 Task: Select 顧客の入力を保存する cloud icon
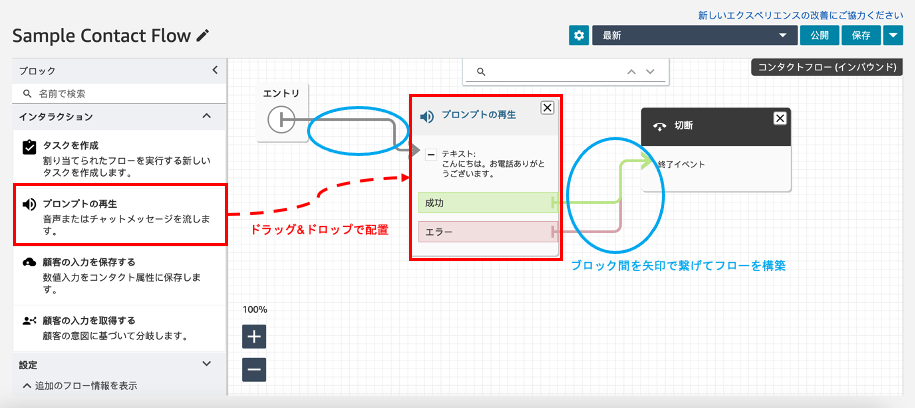[29, 263]
